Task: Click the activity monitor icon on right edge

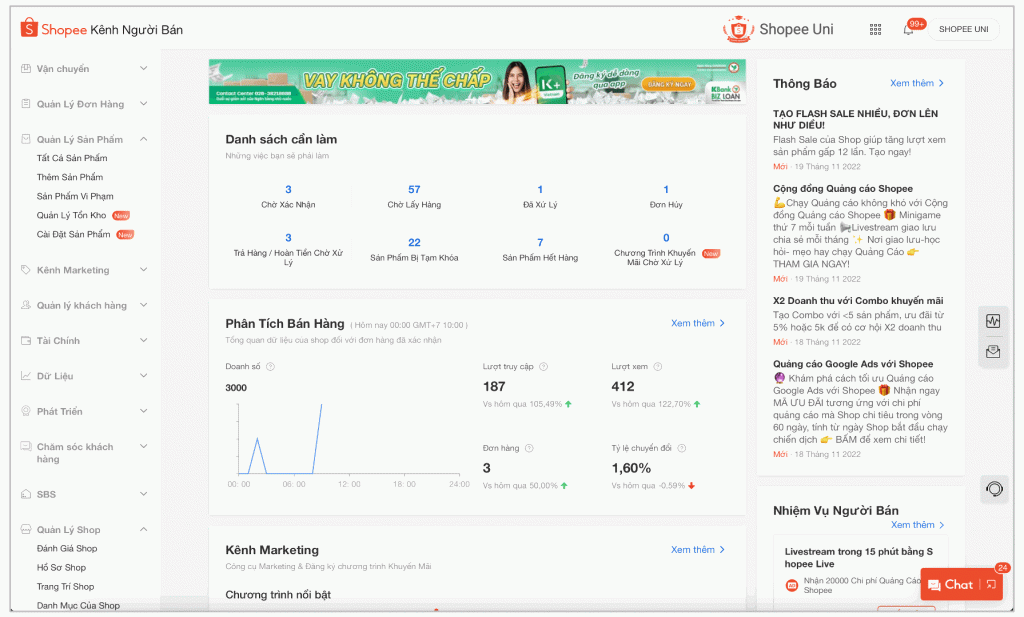Action: [x=993, y=321]
